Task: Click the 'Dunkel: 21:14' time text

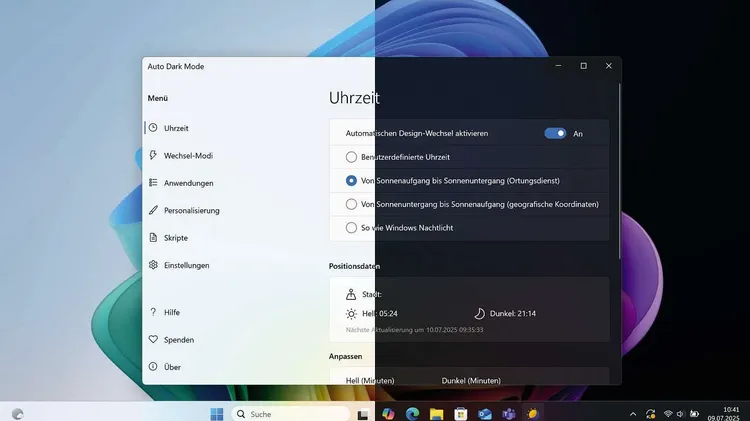Action: click(513, 314)
